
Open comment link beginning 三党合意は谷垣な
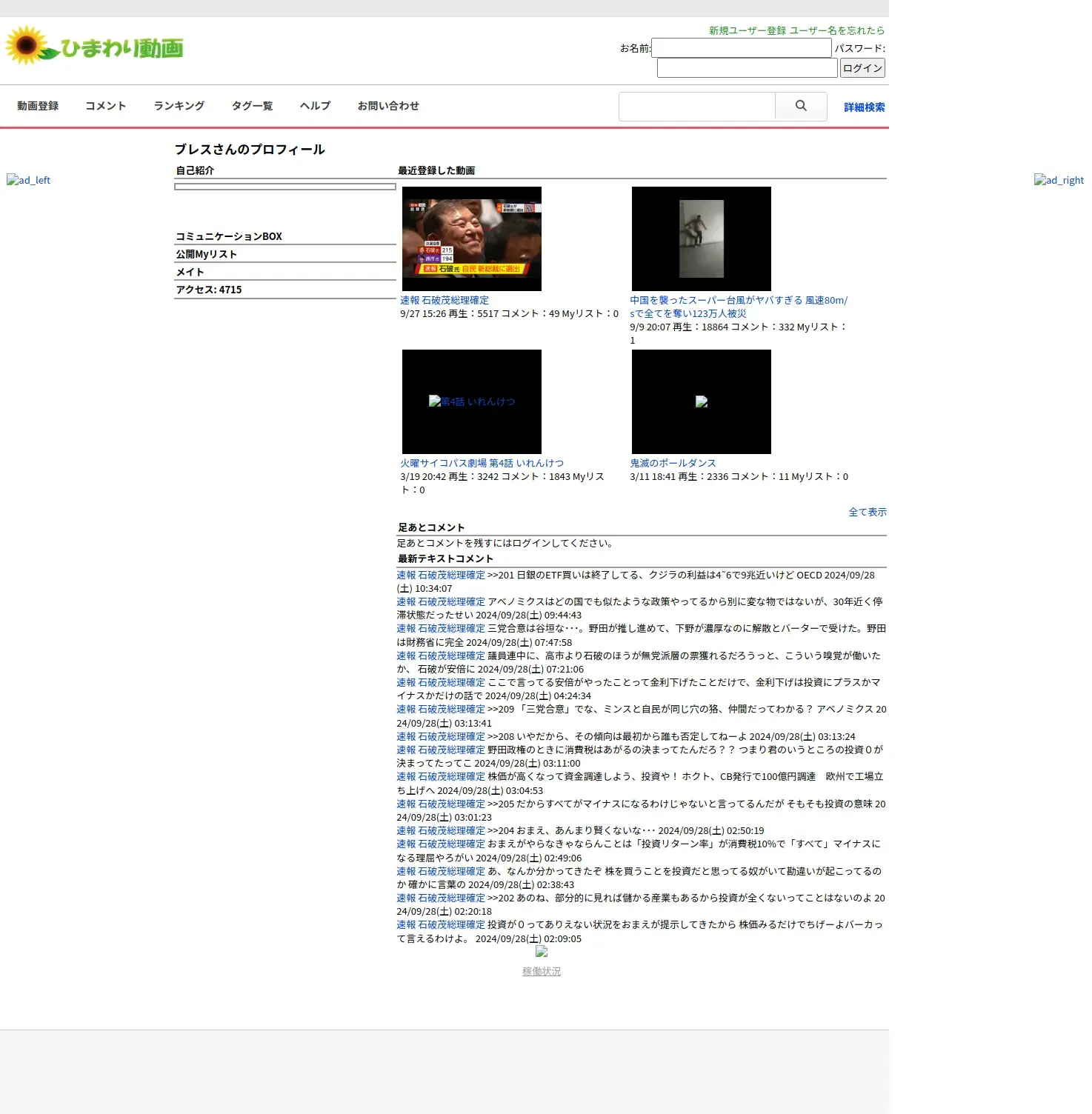pos(441,628)
